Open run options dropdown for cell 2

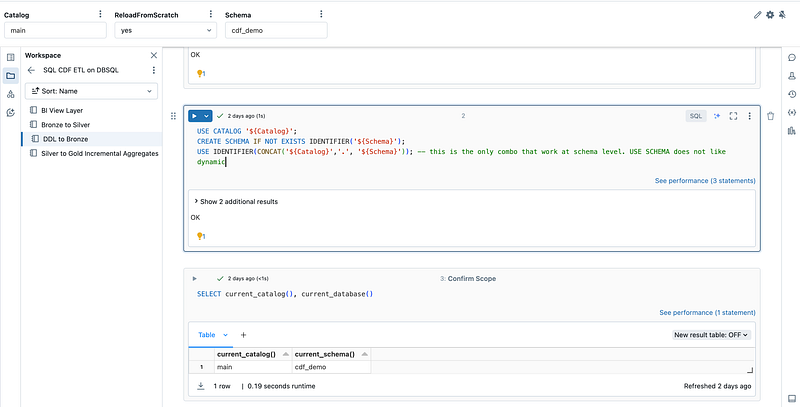tap(207, 116)
